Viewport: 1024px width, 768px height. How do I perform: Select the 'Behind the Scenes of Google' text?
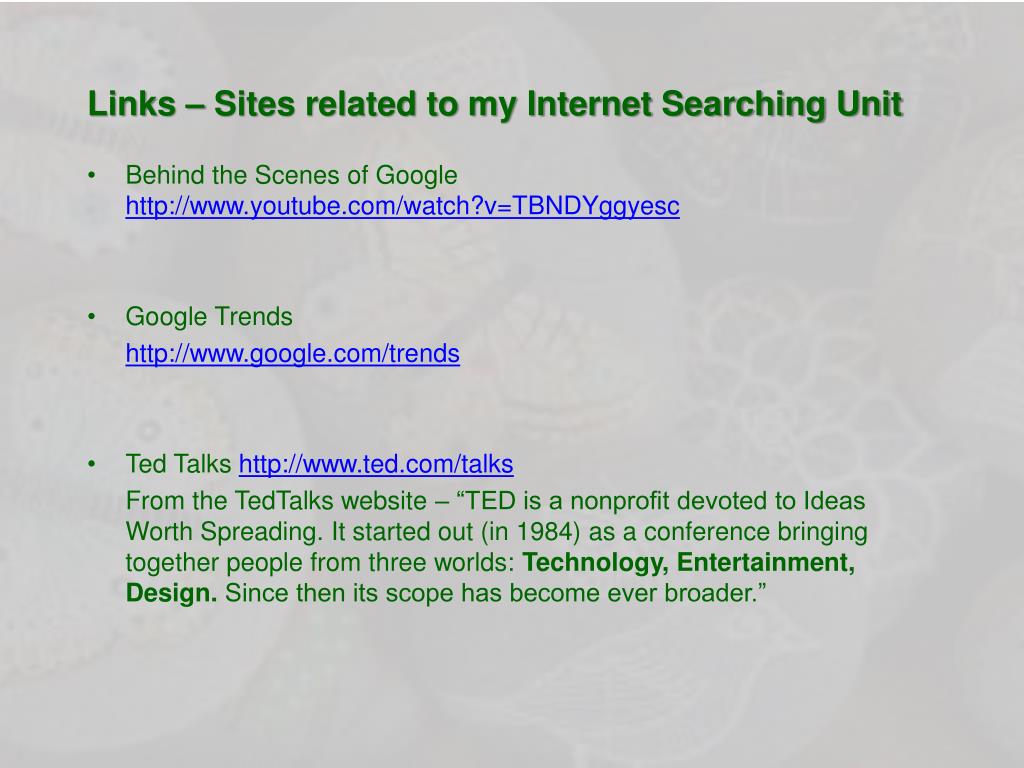pyautogui.click(x=291, y=175)
